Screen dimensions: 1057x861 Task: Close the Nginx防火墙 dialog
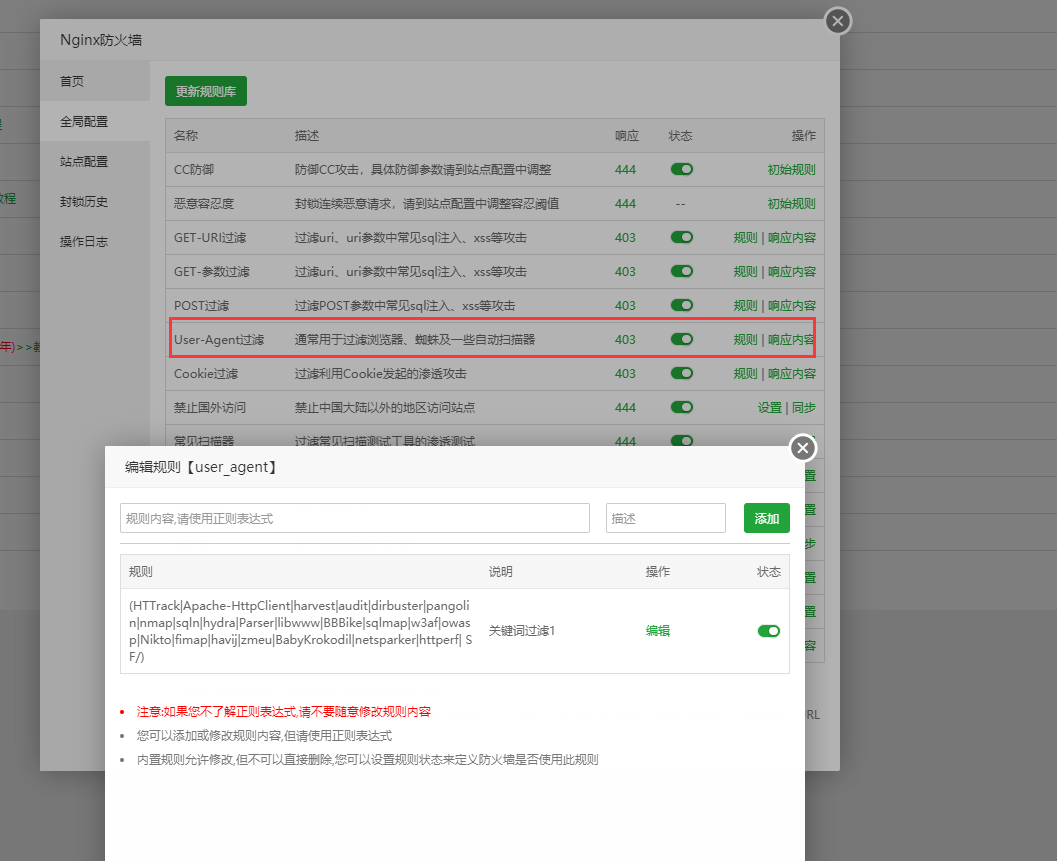838,21
